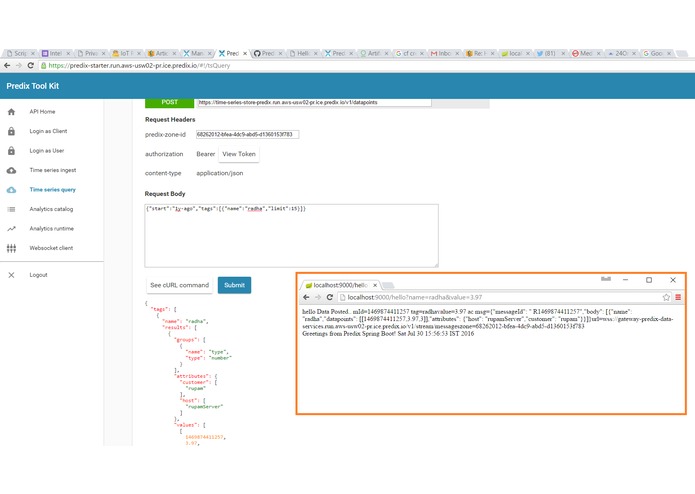The image size is (695, 494).
Task: Click the Logout X icon
Action: tap(12, 275)
